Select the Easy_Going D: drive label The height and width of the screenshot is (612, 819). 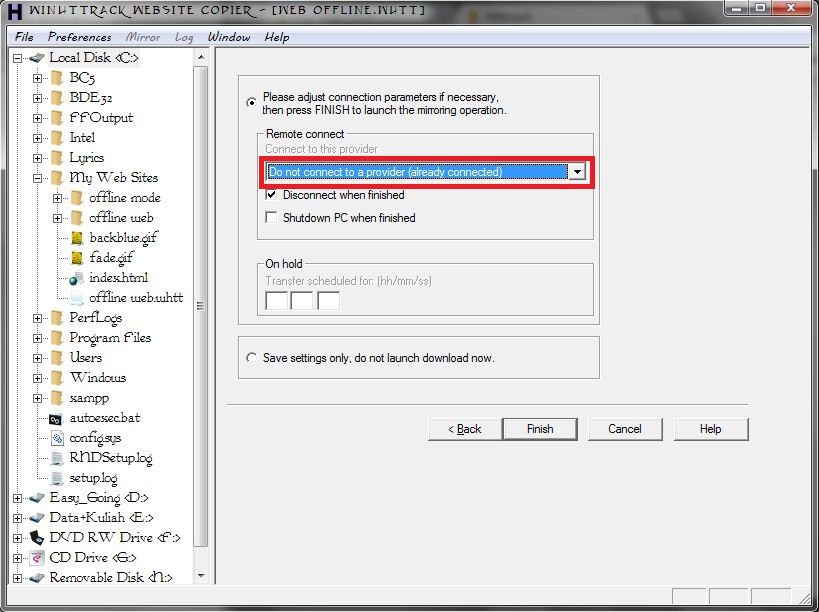pos(99,498)
